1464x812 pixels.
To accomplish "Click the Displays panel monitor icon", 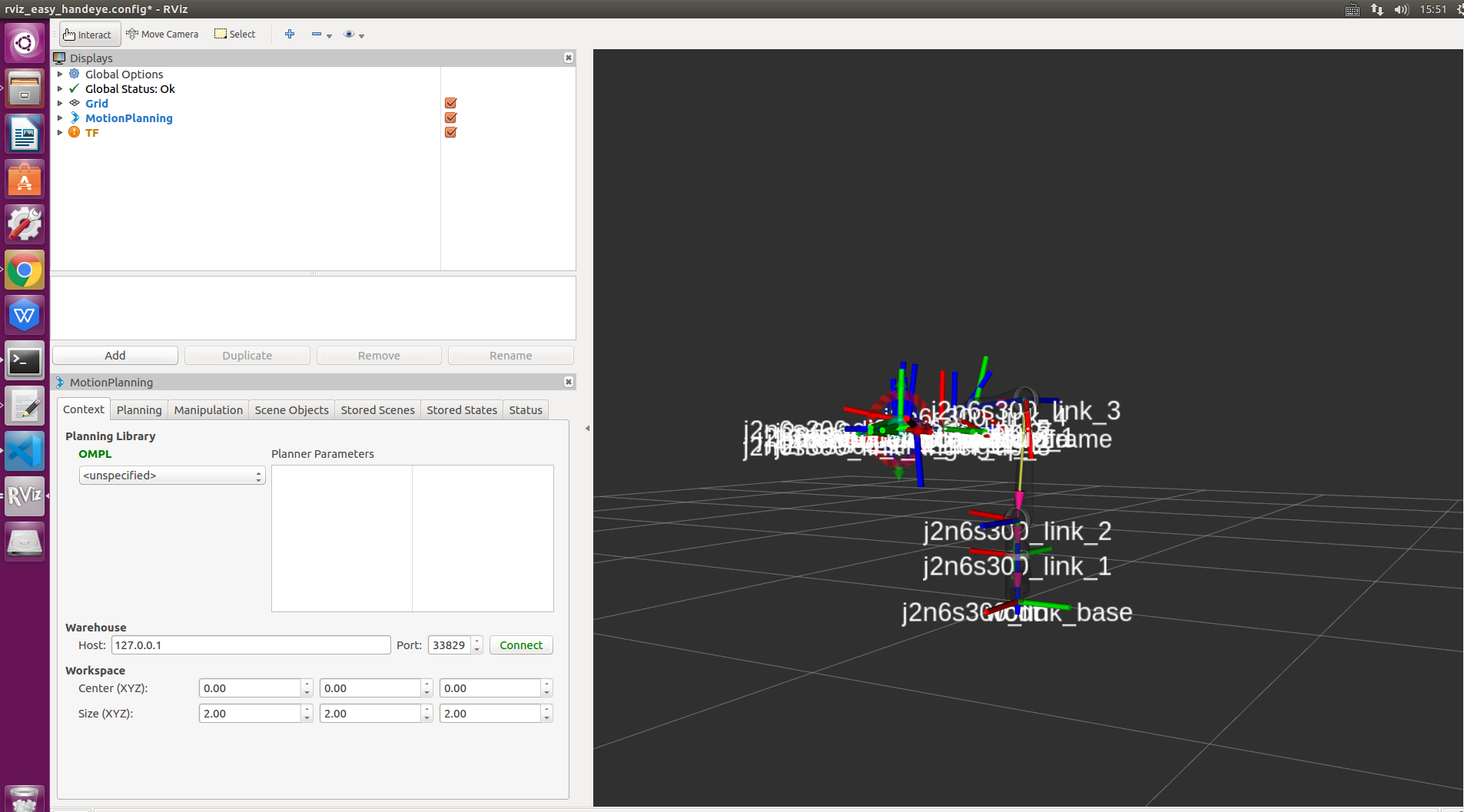I will [59, 58].
